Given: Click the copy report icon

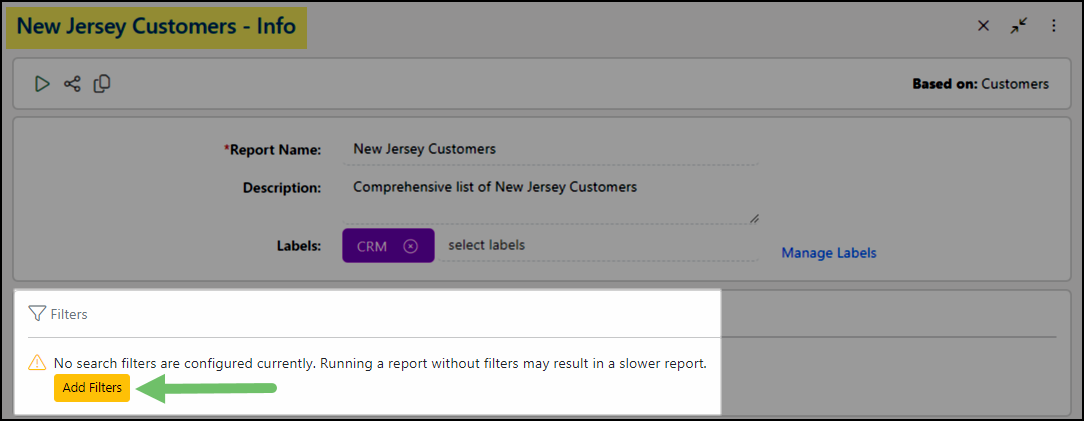Looking at the screenshot, I should pyautogui.click(x=102, y=84).
